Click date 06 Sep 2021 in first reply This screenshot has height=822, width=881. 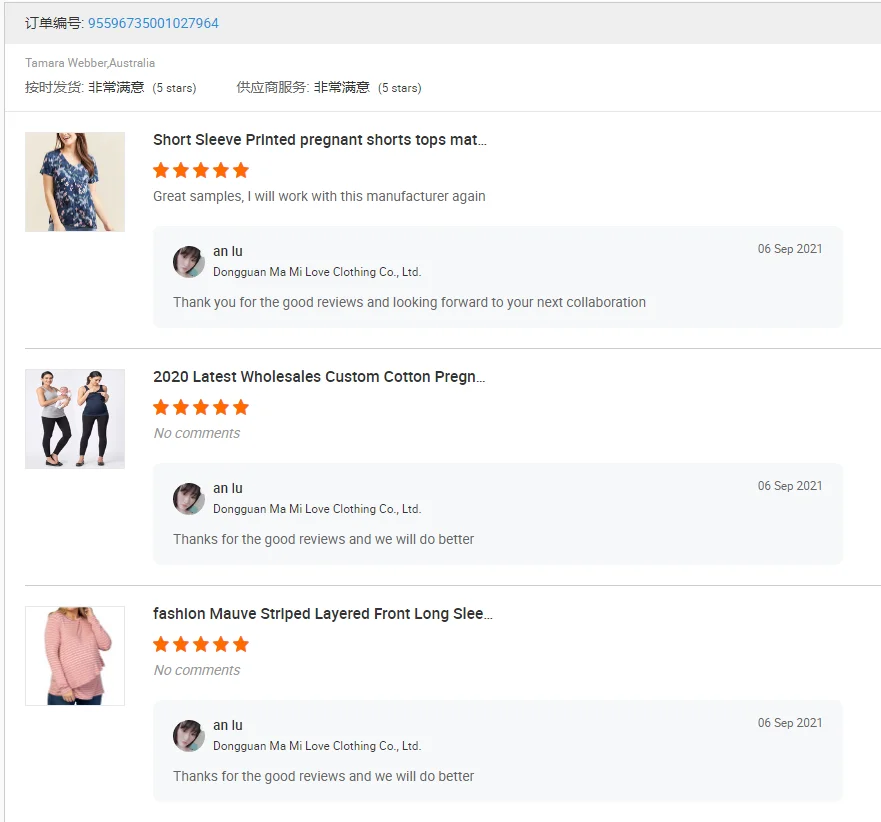point(790,249)
